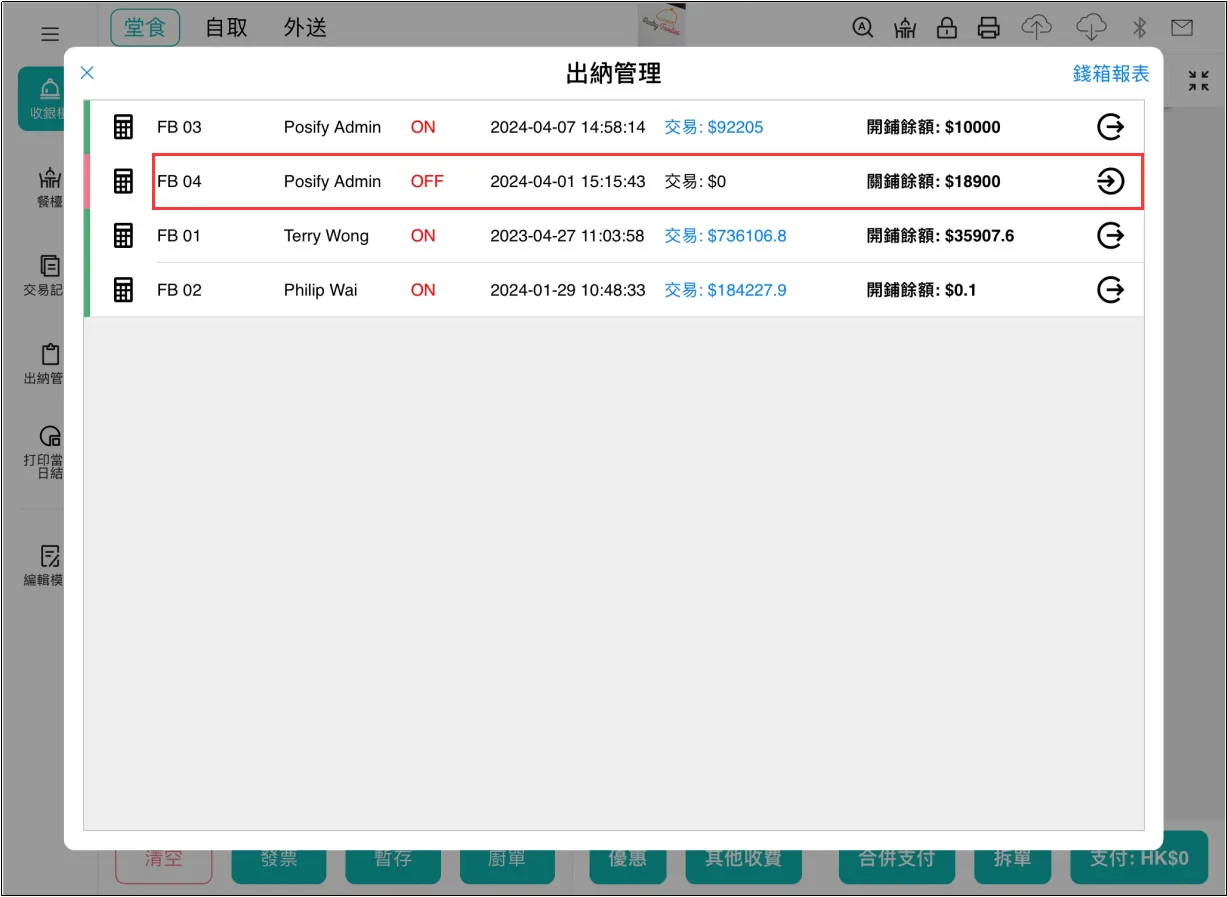Open the 錢箱報表 link
Screen dimensions: 1227x897
tap(1111, 74)
